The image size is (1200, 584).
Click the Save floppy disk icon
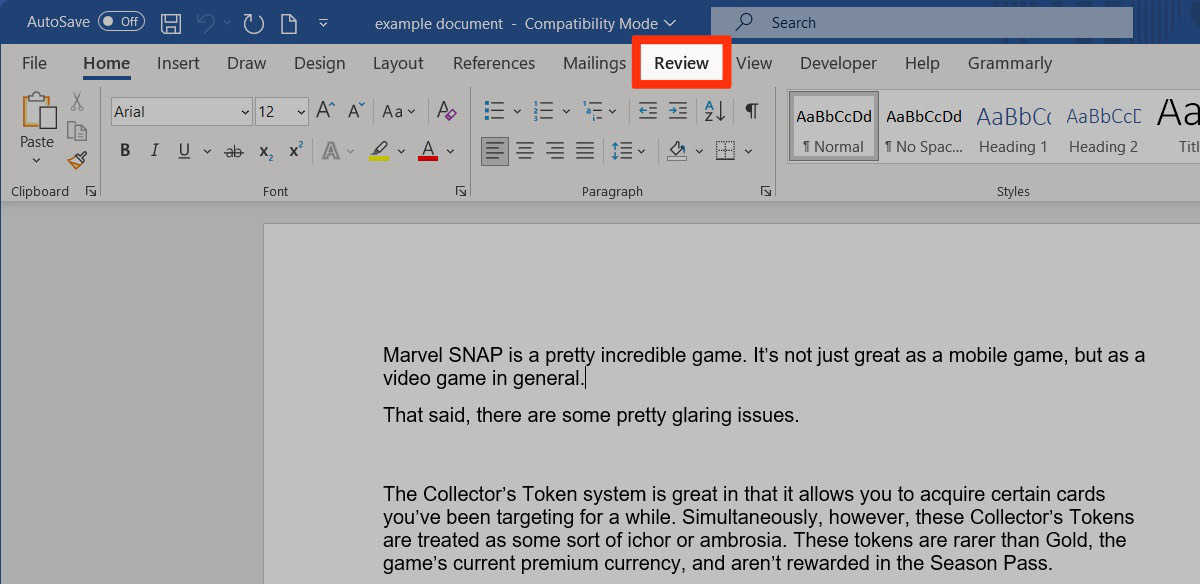[x=171, y=23]
